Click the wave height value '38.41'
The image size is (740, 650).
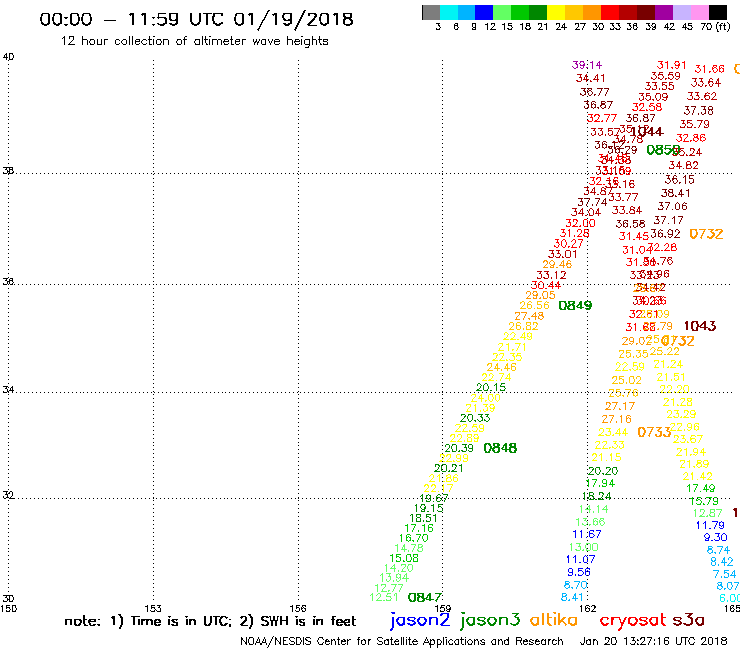675,193
